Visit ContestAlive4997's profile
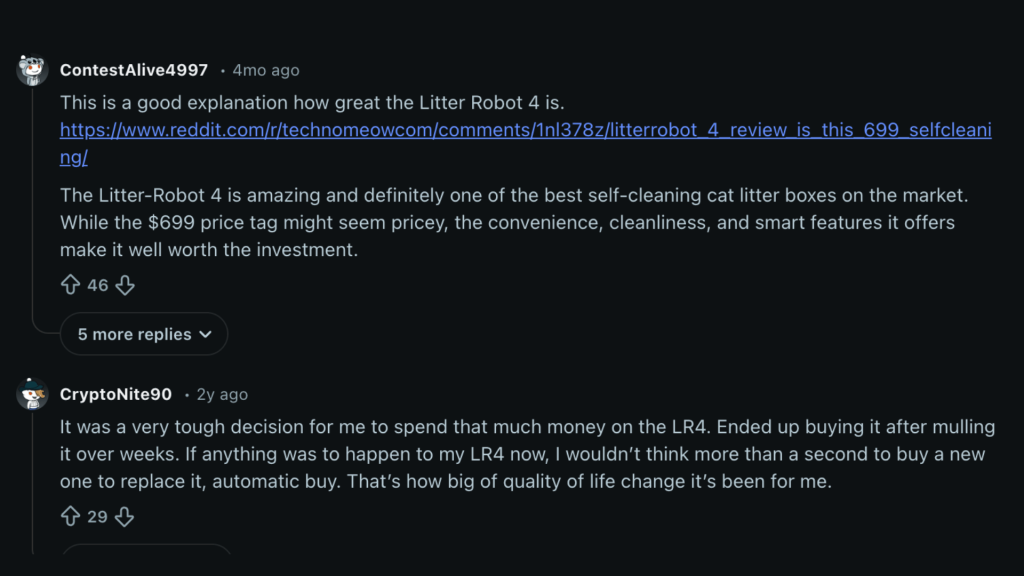Image resolution: width=1024 pixels, height=576 pixels. click(133, 70)
